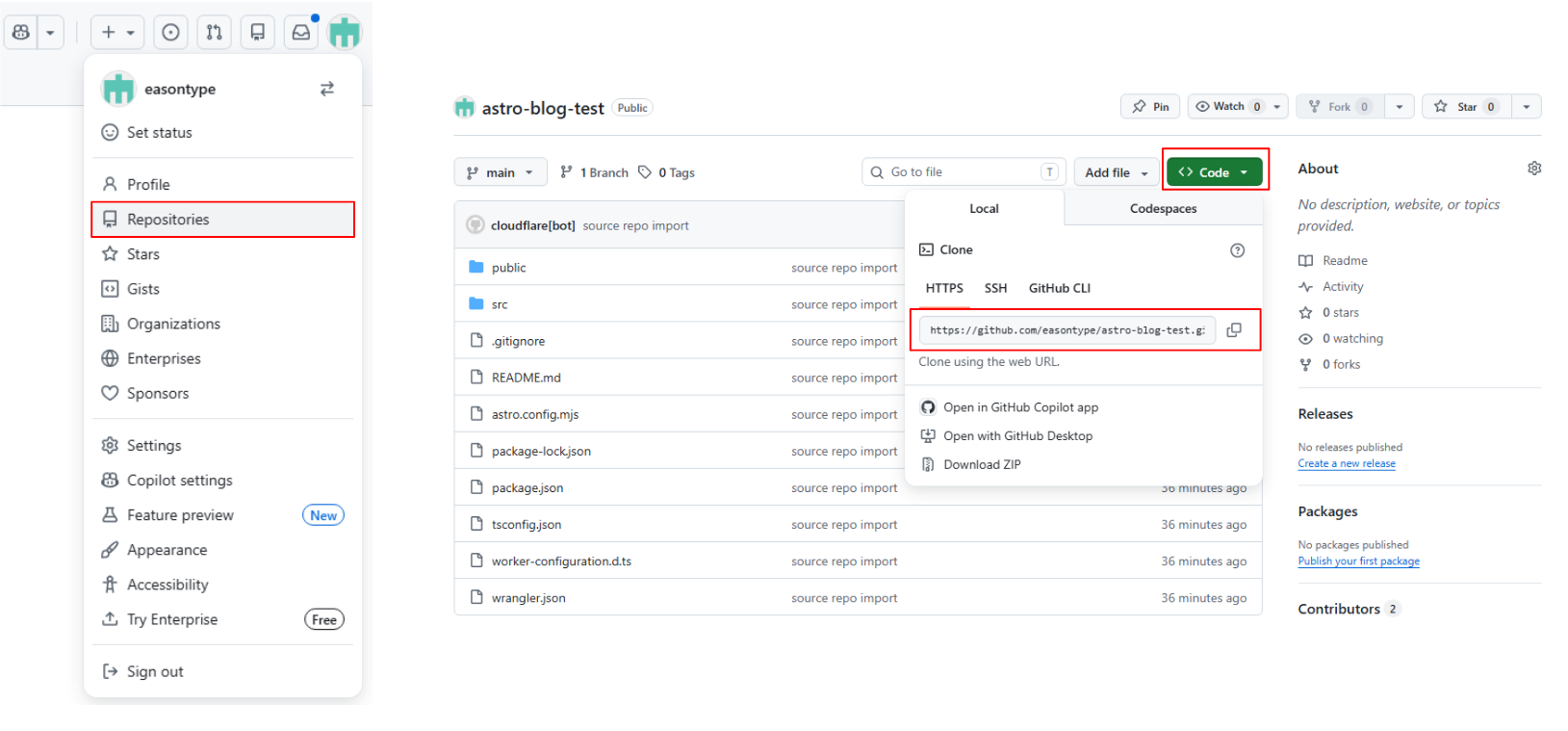
Task: Select Try Enterprise menu entry
Action: [222, 619]
